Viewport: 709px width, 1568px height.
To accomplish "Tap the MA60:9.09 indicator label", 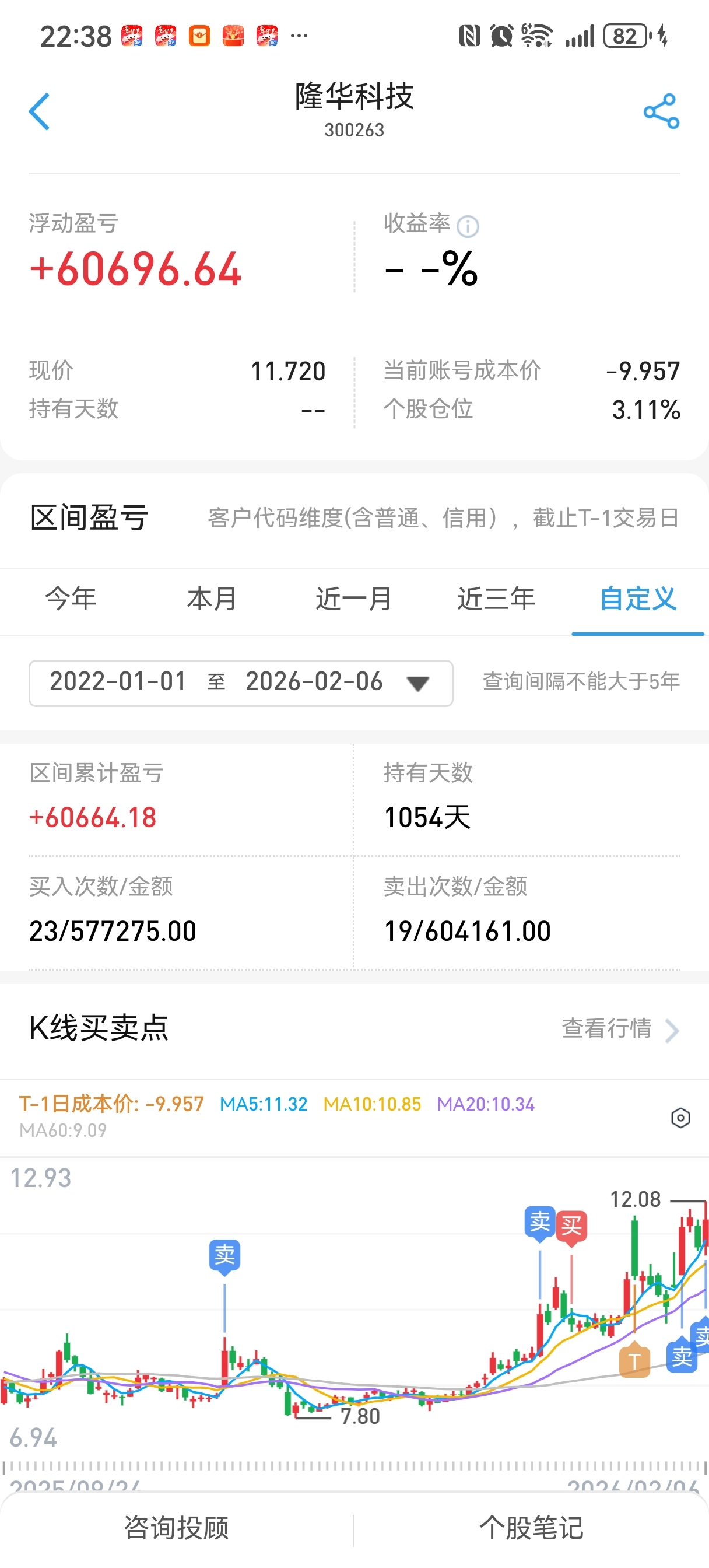I will (x=63, y=1130).
